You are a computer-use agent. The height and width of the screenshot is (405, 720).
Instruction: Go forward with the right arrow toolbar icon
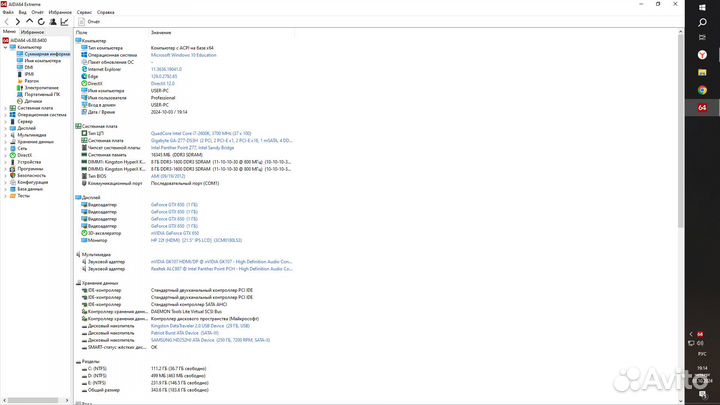coord(18,22)
